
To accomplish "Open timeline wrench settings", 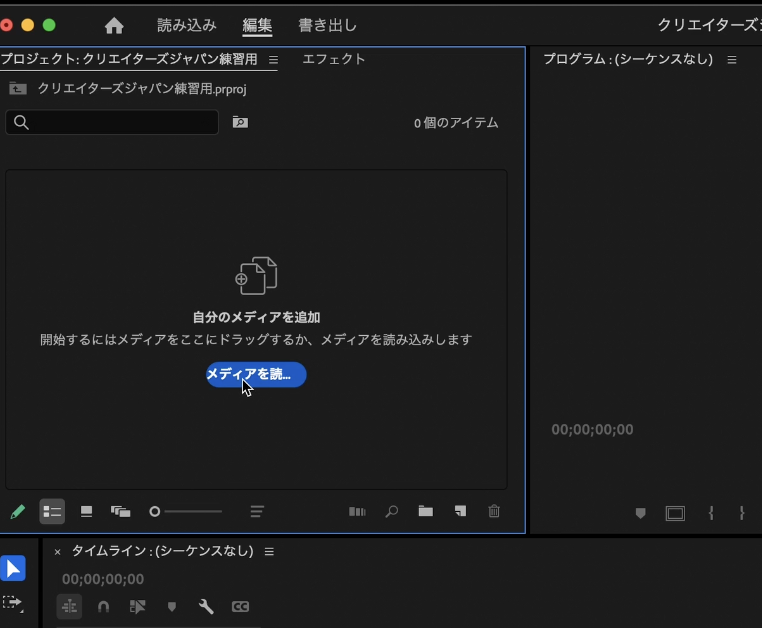I will click(206, 606).
